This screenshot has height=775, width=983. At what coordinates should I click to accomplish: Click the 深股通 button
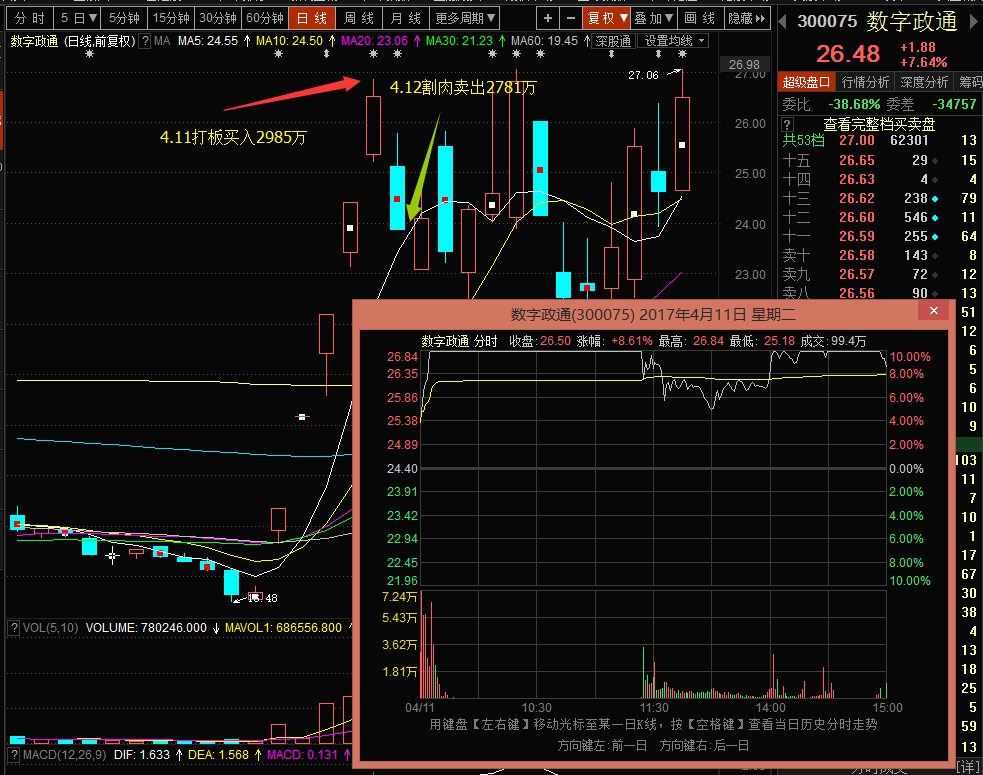pyautogui.click(x=612, y=41)
